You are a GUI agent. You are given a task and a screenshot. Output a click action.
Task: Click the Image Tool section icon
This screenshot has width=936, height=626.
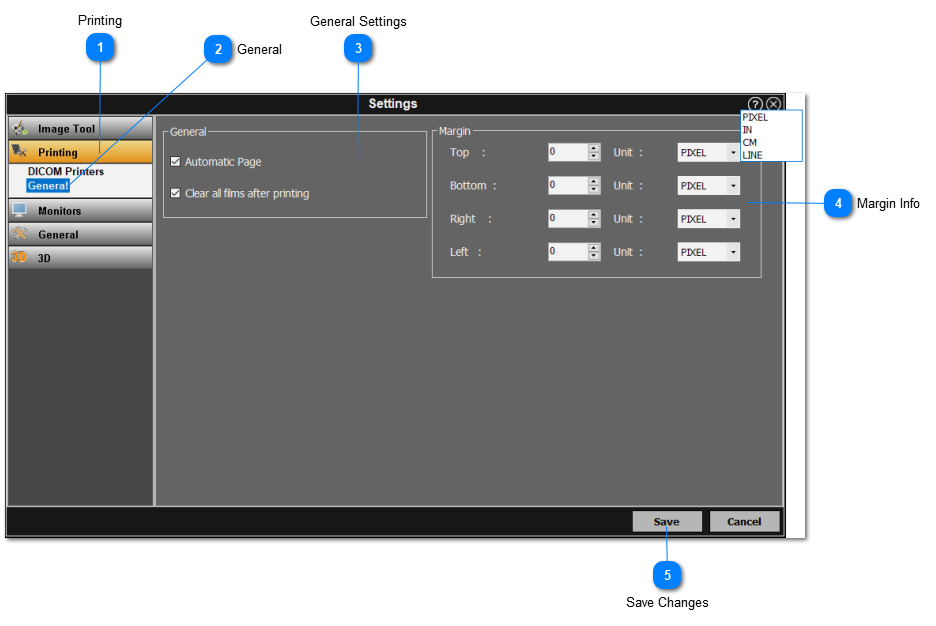pyautogui.click(x=20, y=129)
